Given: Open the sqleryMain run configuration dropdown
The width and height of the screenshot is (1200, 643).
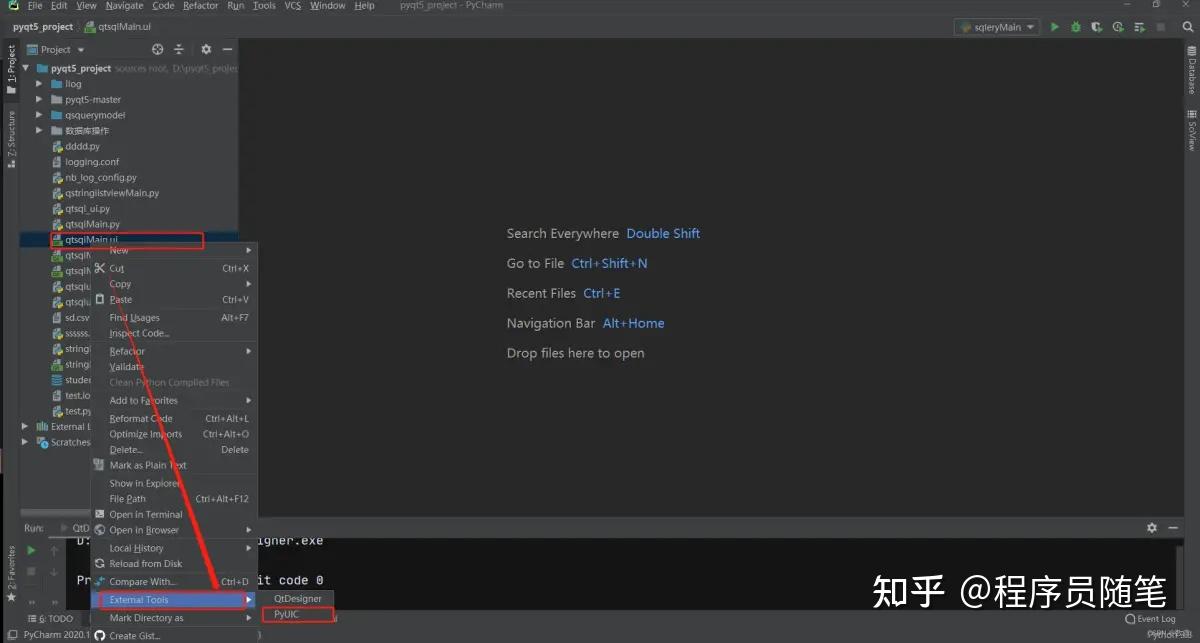Looking at the screenshot, I should pyautogui.click(x=997, y=27).
